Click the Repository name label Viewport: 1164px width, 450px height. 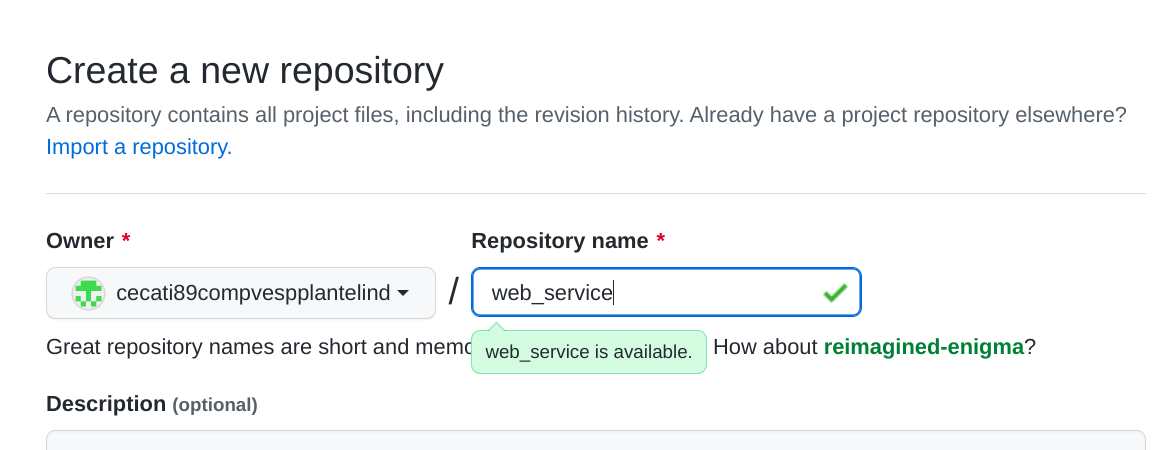click(x=560, y=241)
